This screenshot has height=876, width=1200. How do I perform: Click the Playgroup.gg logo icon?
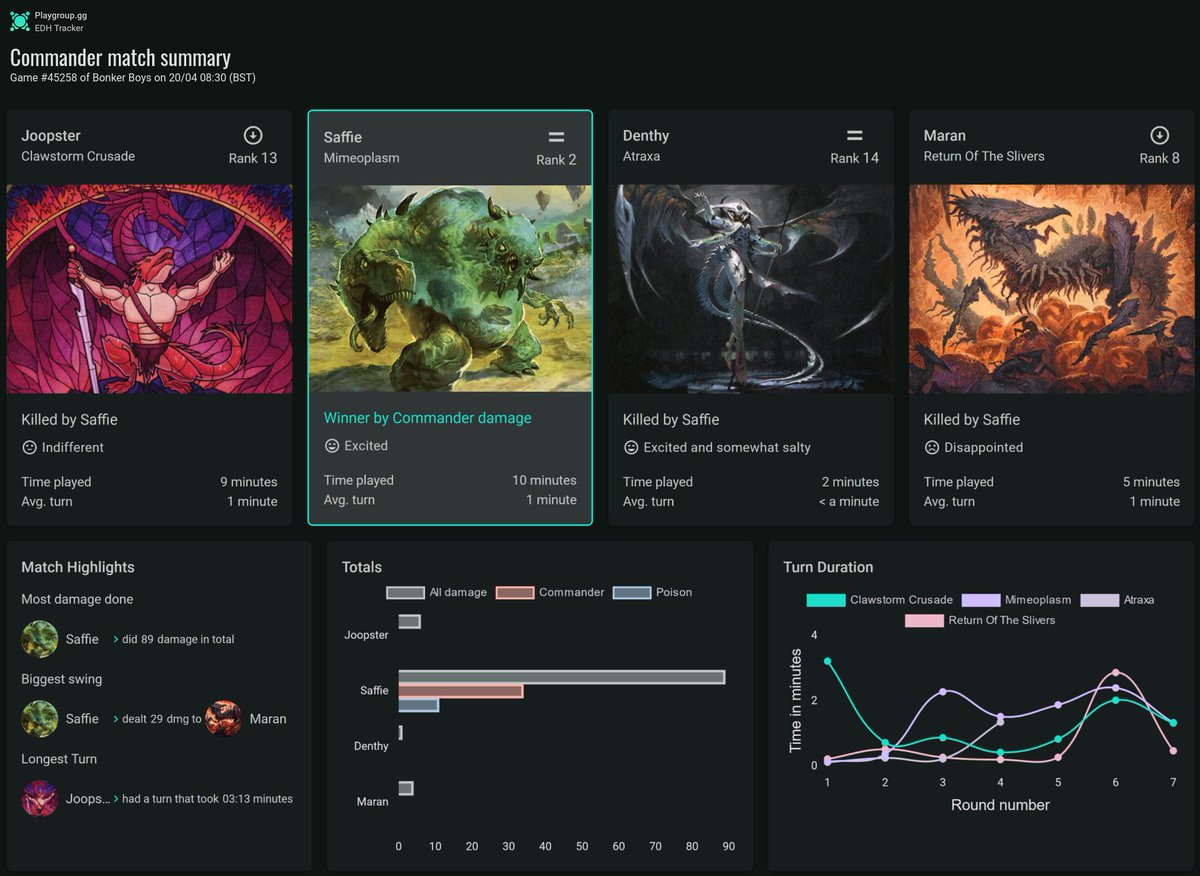pos(20,21)
